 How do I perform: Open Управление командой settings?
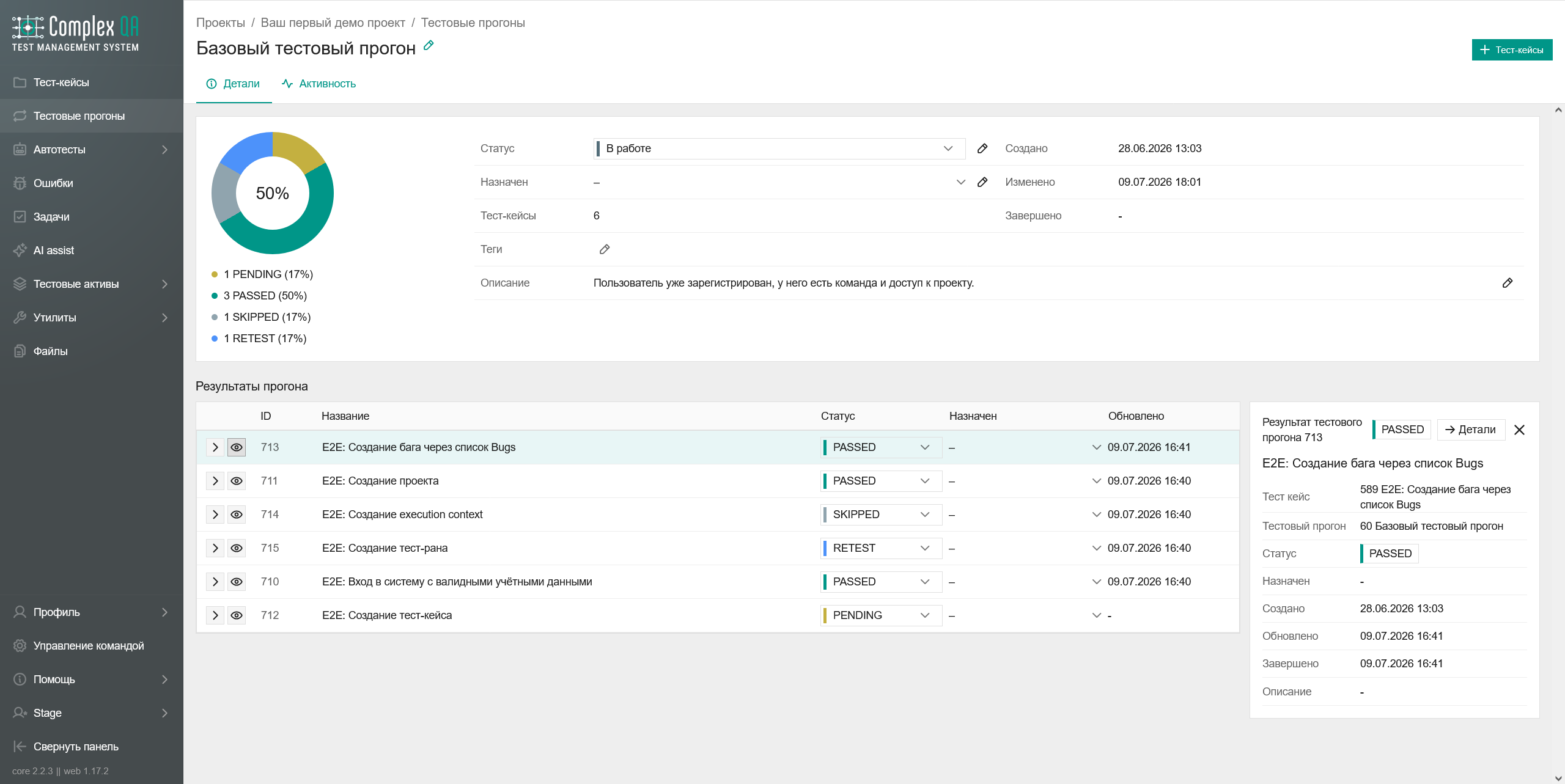coord(92,646)
